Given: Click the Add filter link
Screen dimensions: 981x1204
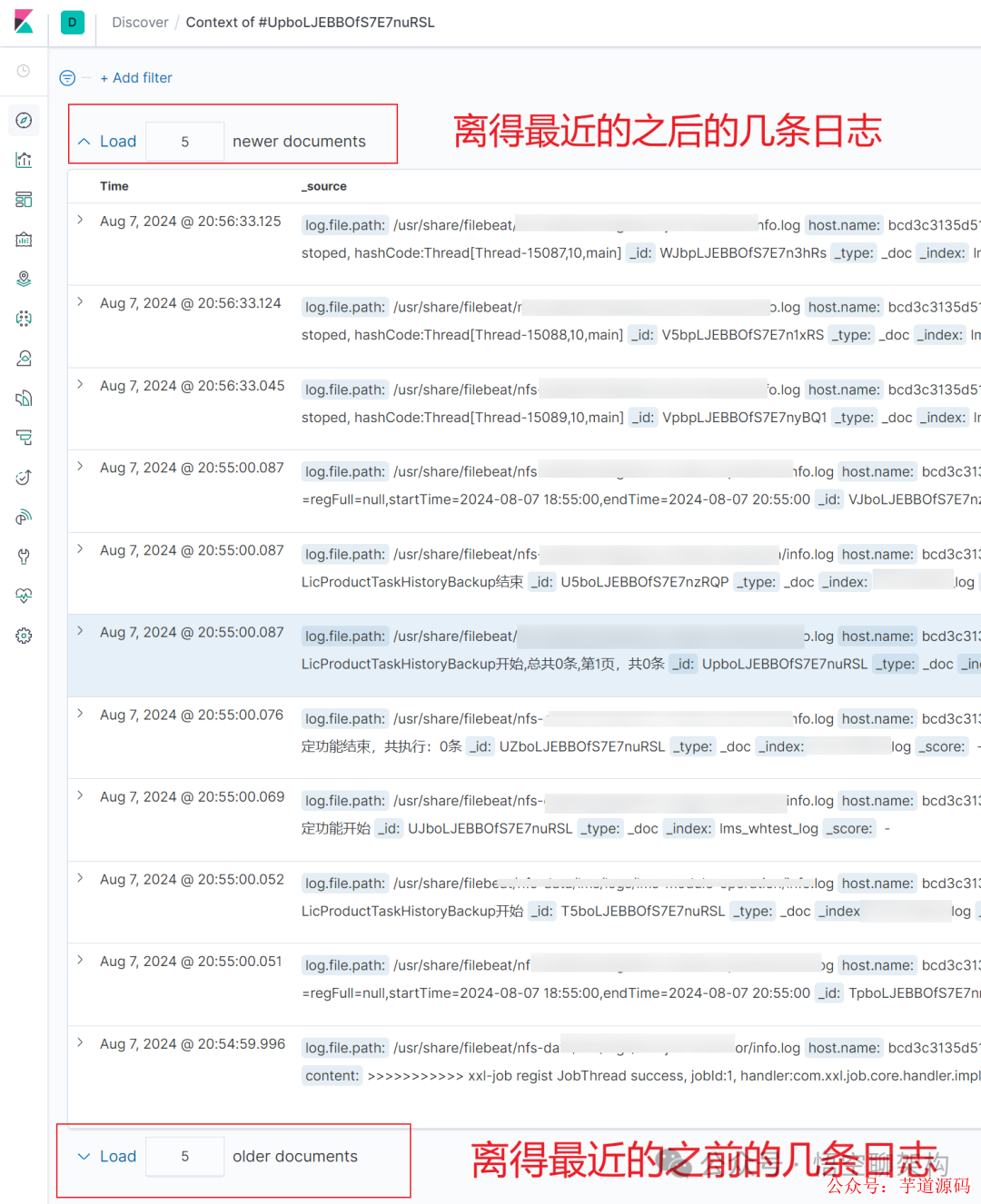Looking at the screenshot, I should [x=136, y=78].
